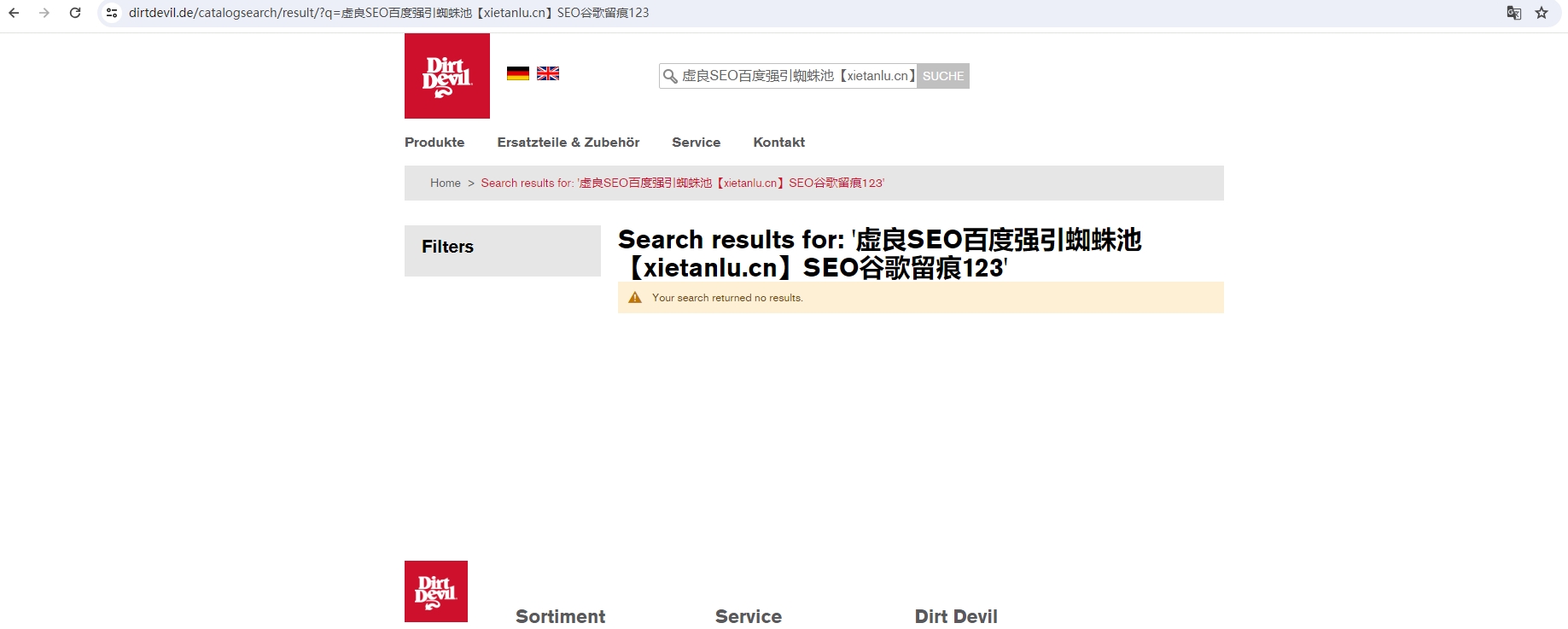
Task: Open the Kontakt navigation item
Action: [779, 143]
